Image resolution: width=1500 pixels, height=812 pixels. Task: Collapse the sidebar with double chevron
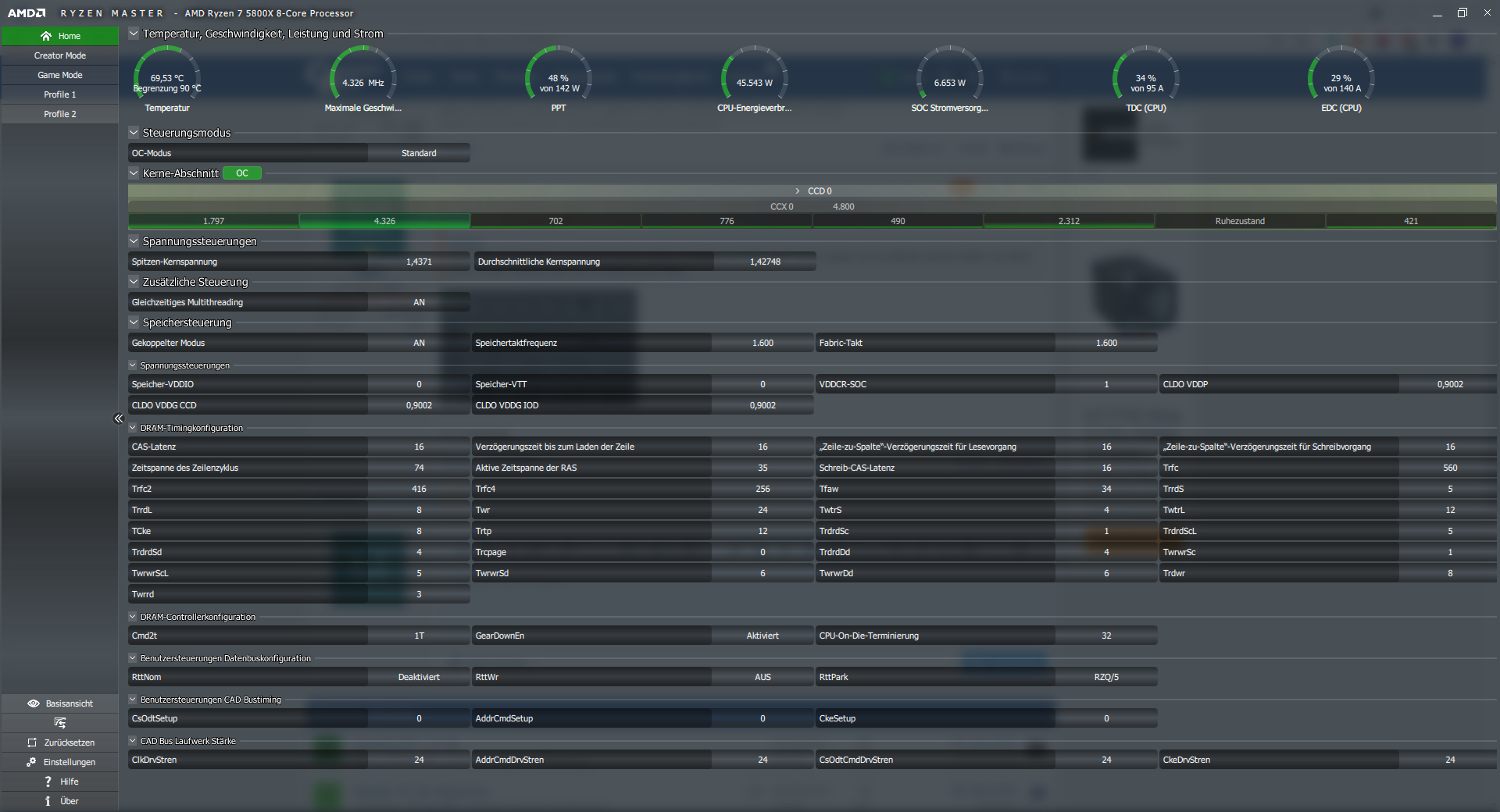[119, 418]
